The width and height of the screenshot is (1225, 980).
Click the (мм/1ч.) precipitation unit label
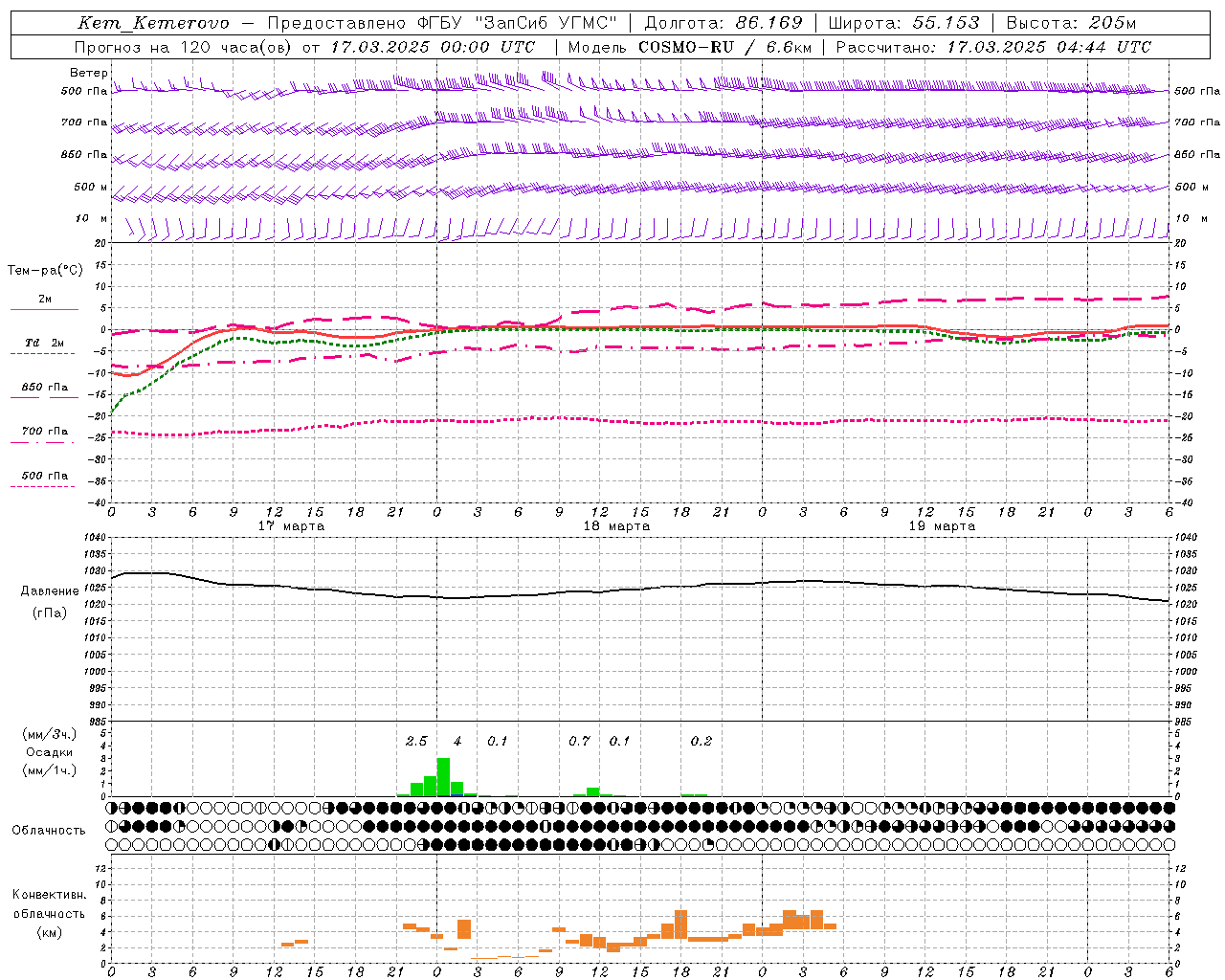click(50, 770)
